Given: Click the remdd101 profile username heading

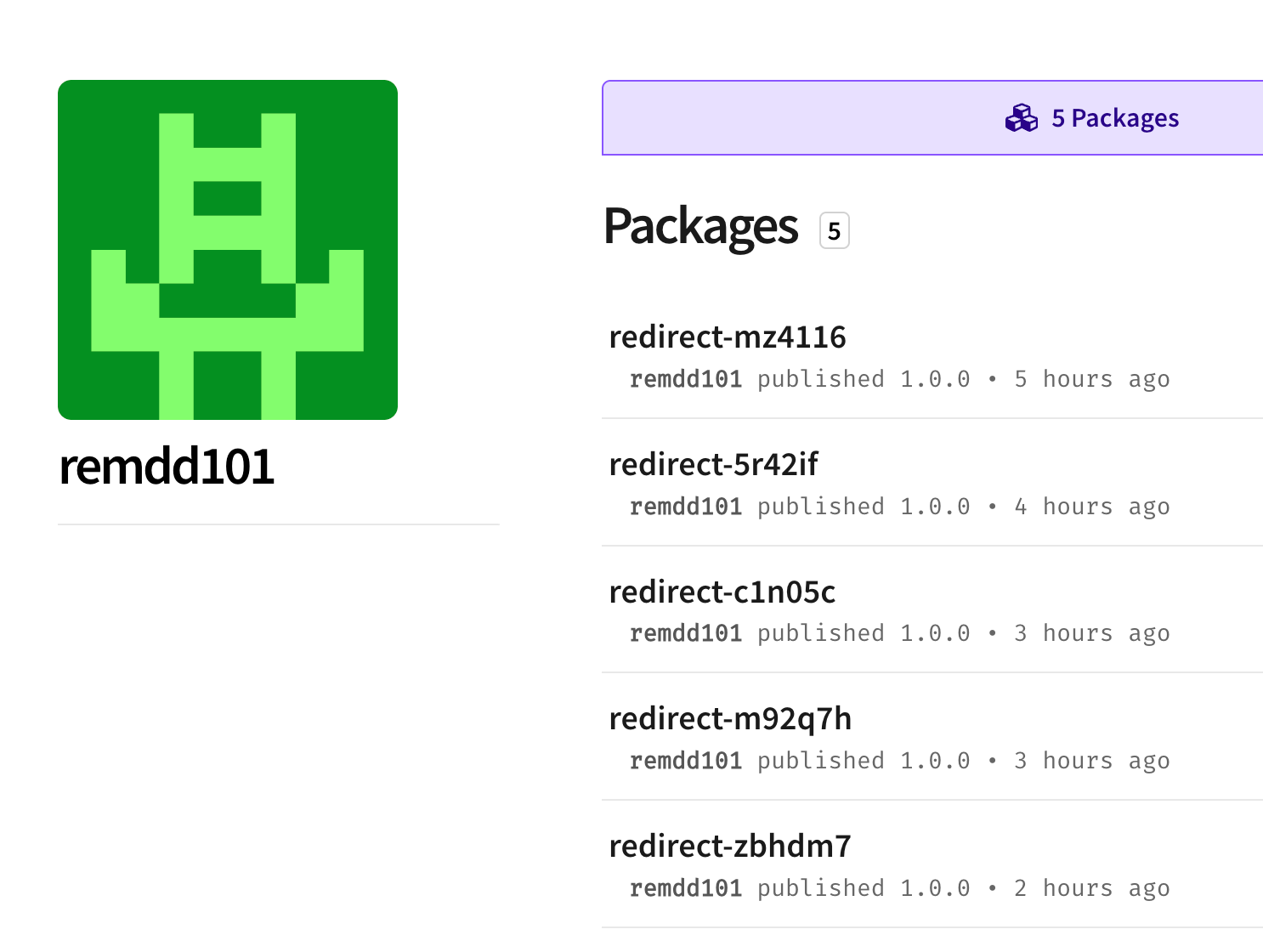Looking at the screenshot, I should pos(167,467).
